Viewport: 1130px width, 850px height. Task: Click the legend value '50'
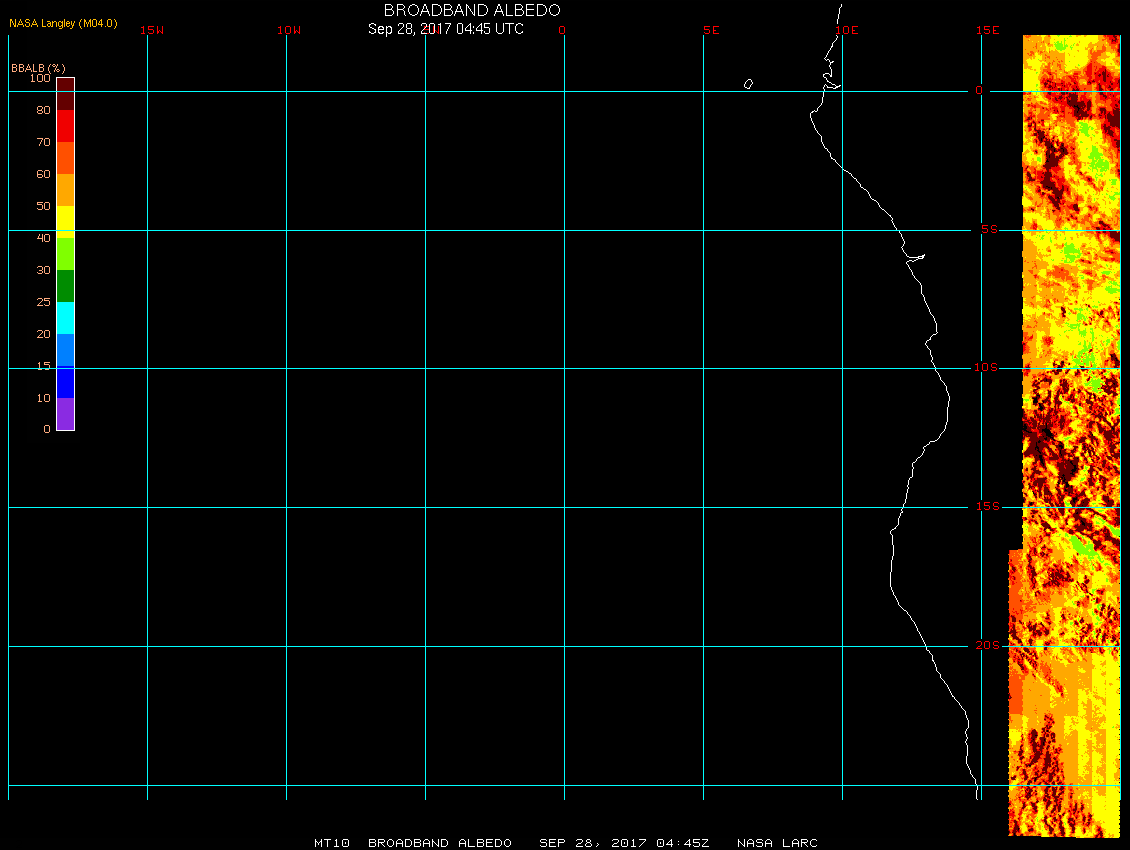click(x=43, y=205)
